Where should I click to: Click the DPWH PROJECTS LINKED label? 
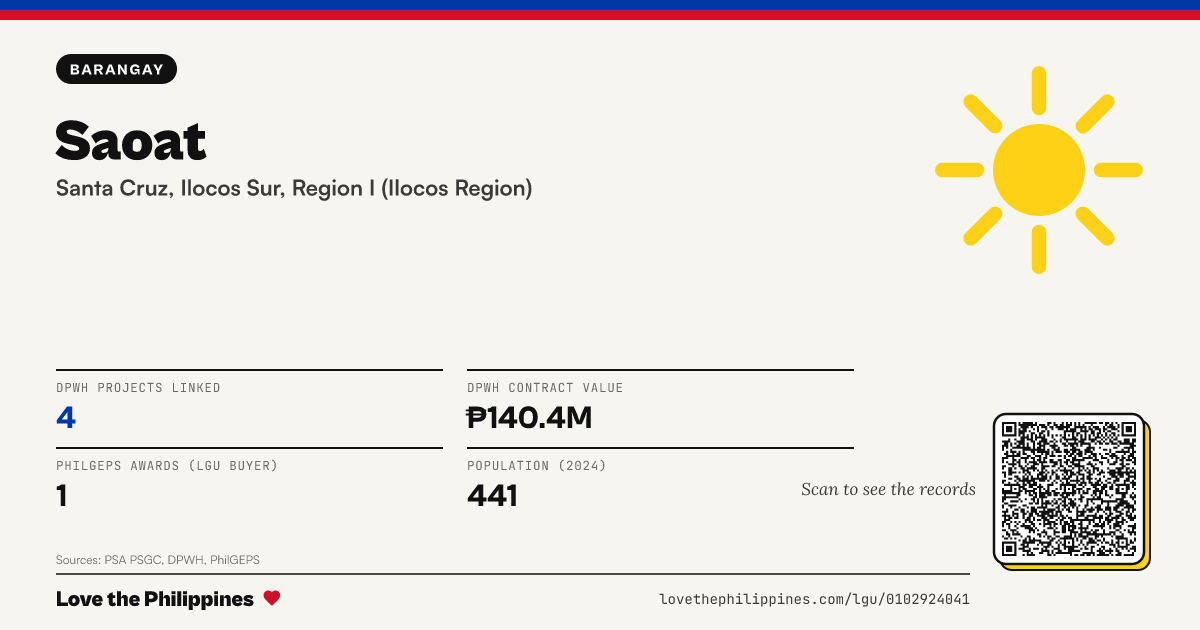click(x=138, y=388)
